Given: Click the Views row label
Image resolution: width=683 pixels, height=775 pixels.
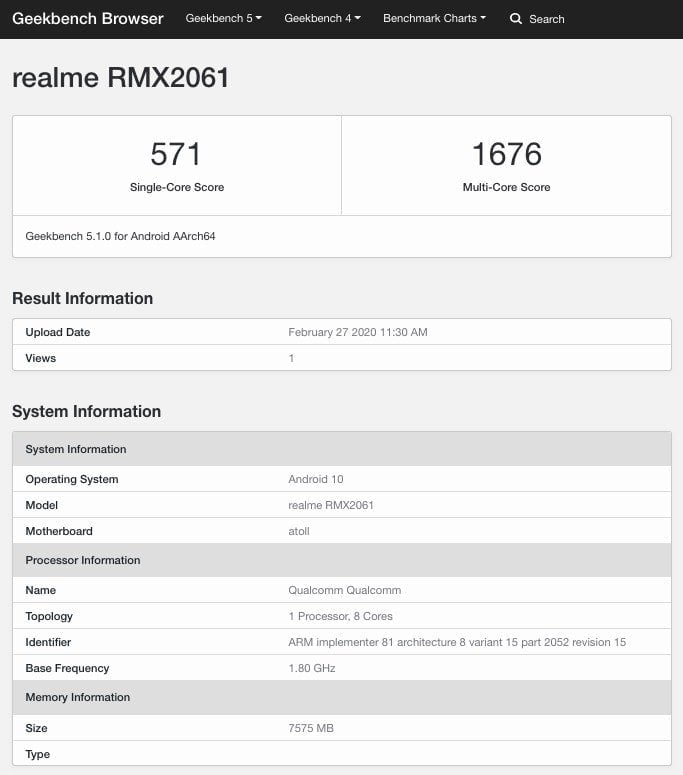Looking at the screenshot, I should [x=41, y=358].
